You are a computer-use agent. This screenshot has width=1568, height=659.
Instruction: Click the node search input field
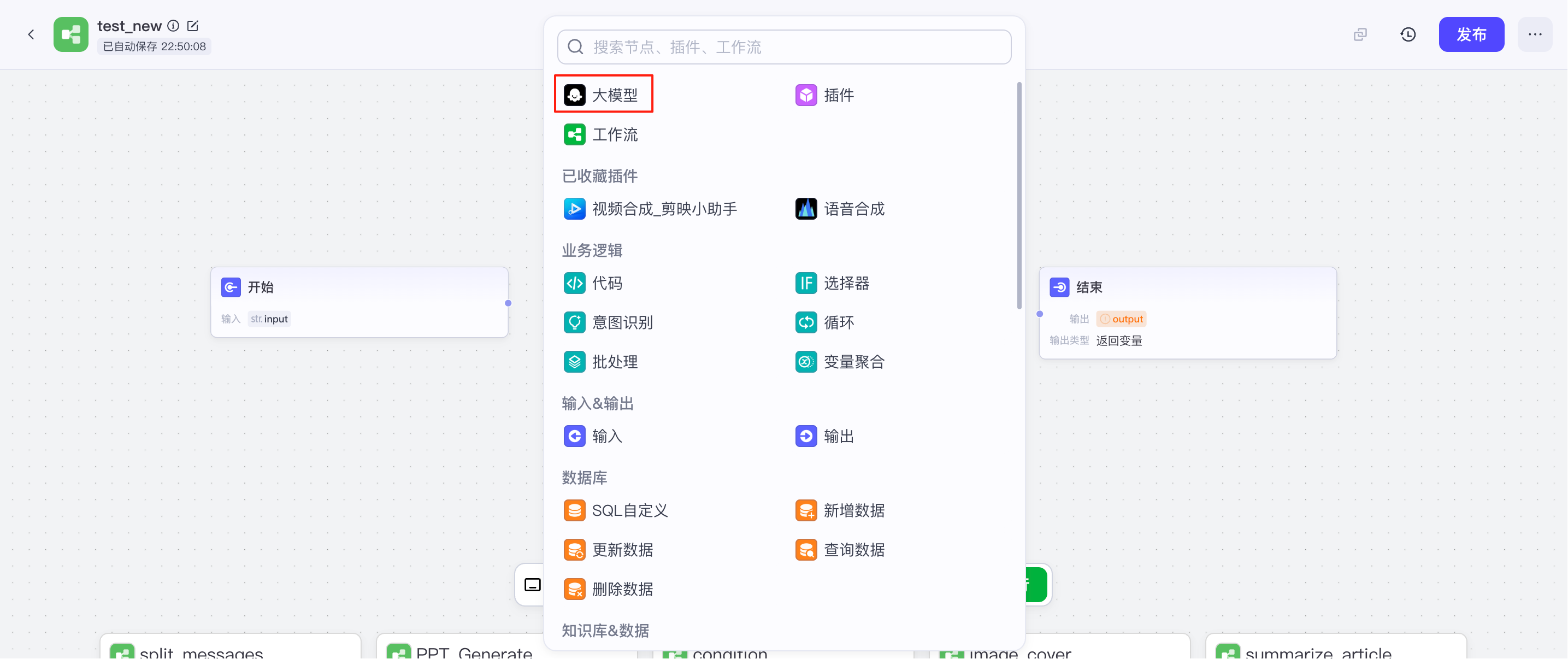pos(783,46)
